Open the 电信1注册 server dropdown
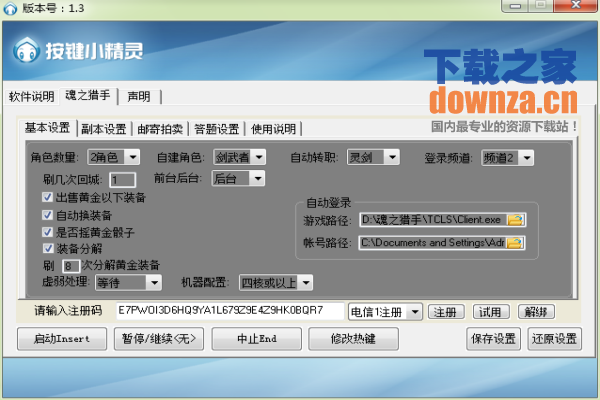Image resolution: width=600 pixels, height=400 pixels. (385, 312)
